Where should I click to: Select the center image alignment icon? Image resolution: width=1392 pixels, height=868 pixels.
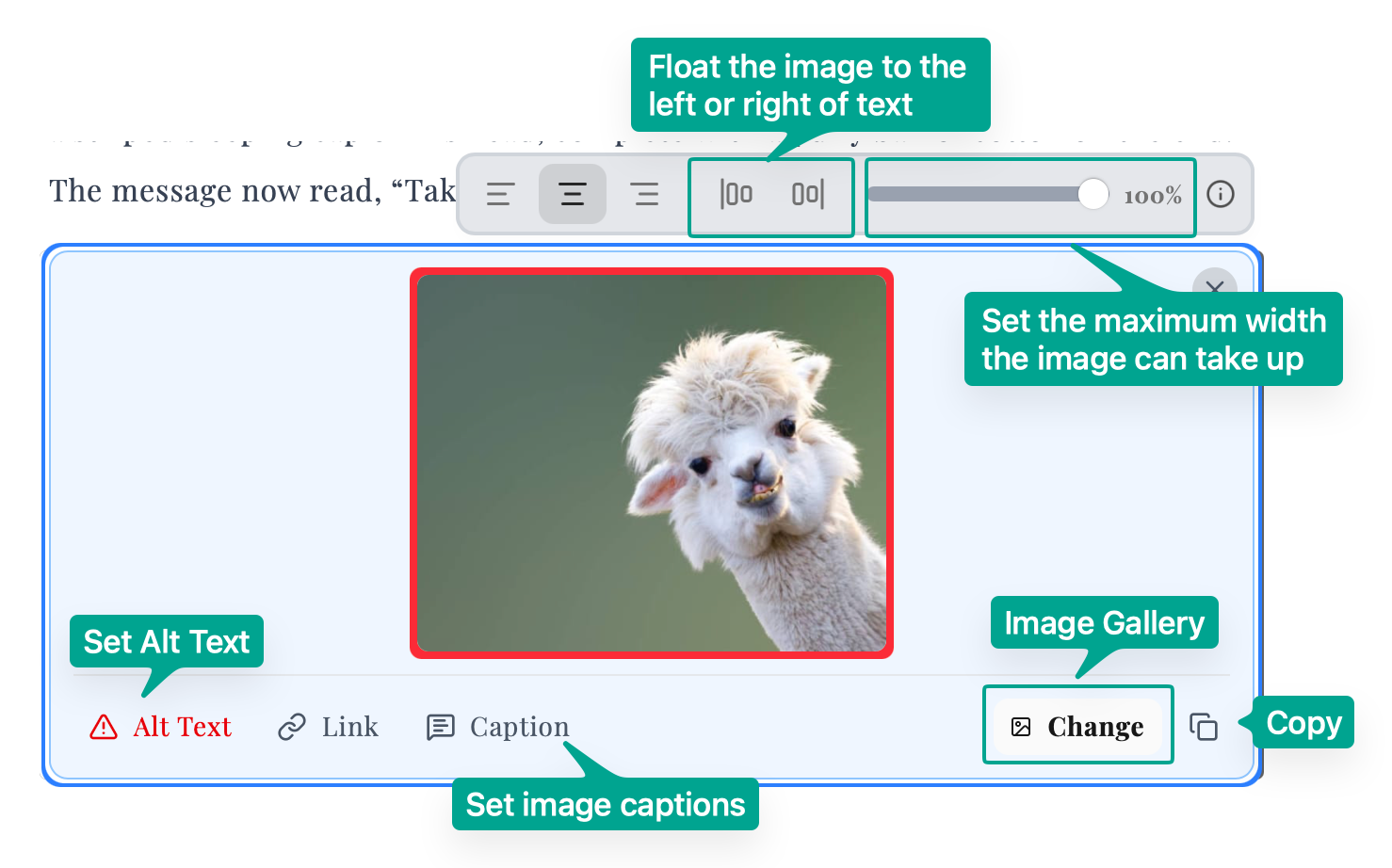[573, 194]
